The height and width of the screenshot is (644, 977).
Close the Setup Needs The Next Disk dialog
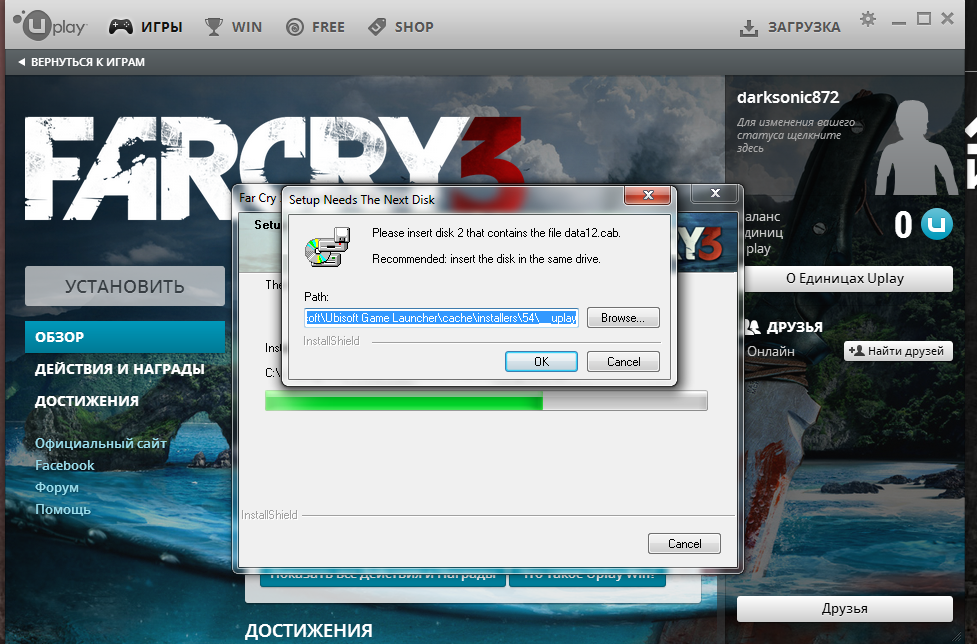click(x=648, y=195)
